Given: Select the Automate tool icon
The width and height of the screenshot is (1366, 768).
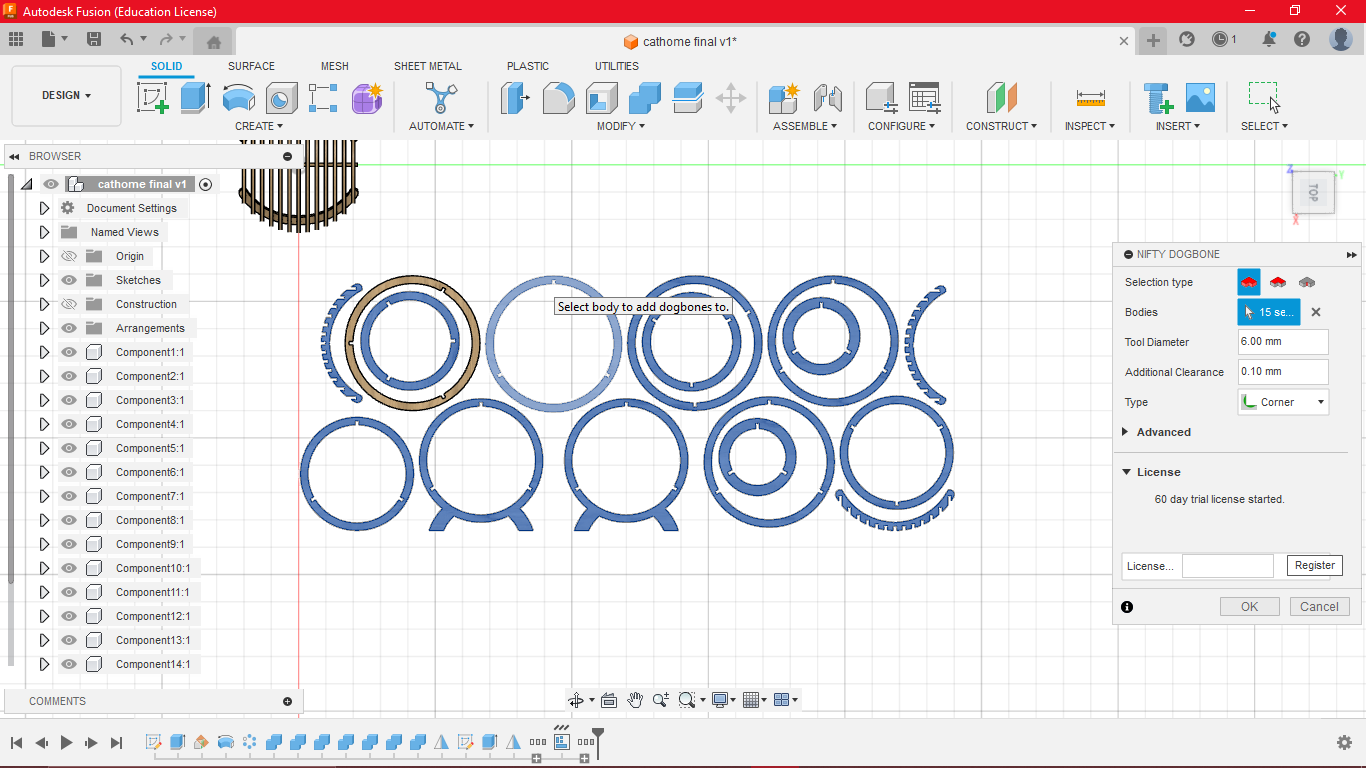Looking at the screenshot, I should tap(440, 98).
